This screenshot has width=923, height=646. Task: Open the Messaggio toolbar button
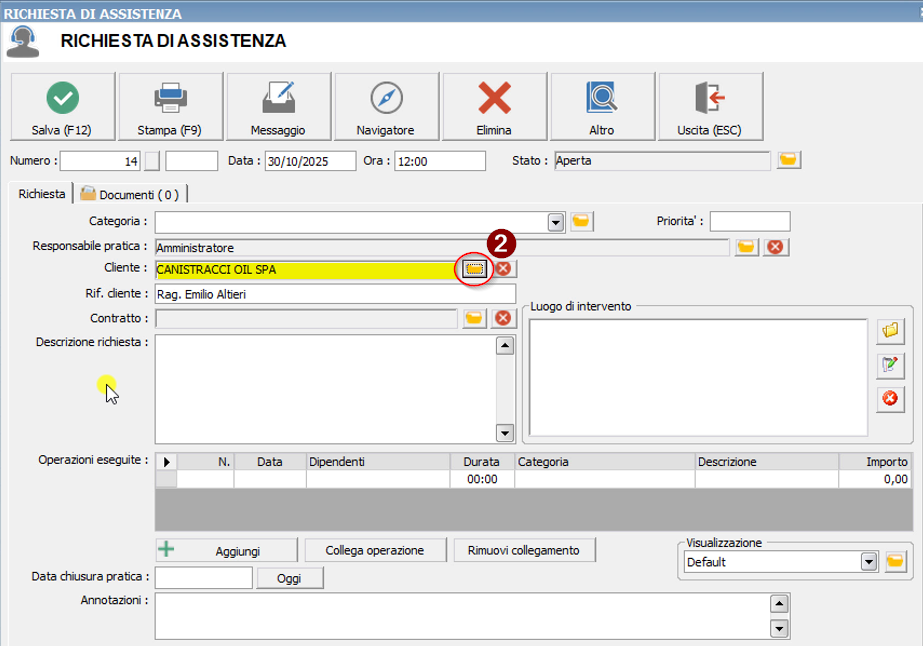(x=278, y=107)
